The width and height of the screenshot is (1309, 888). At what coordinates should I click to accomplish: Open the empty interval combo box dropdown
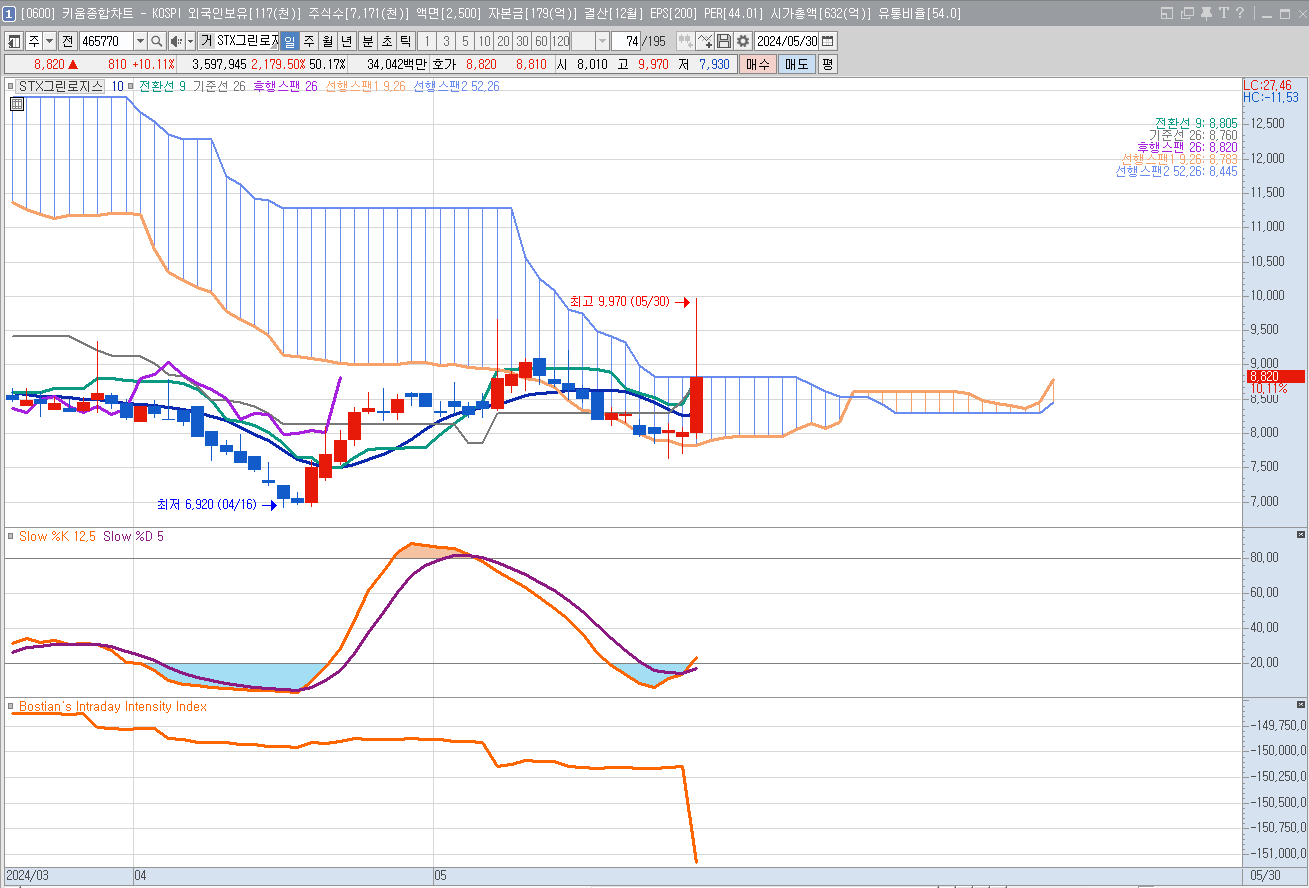tap(603, 41)
